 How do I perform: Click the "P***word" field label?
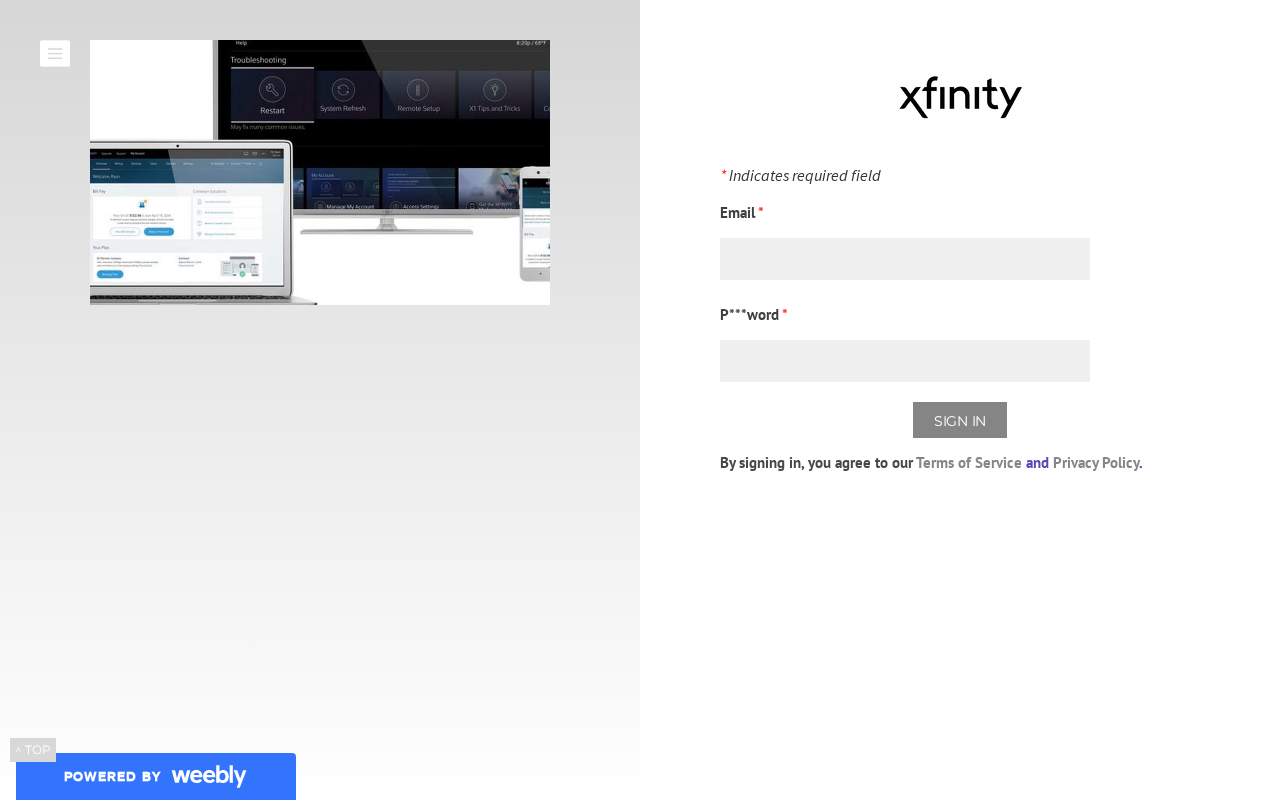coord(749,314)
